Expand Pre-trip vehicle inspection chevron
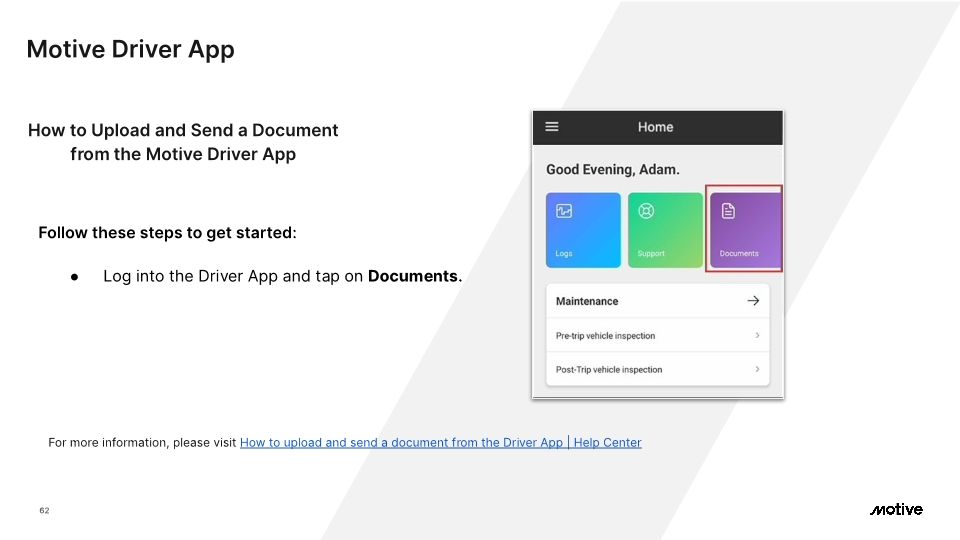The height and width of the screenshot is (540, 960). (757, 336)
